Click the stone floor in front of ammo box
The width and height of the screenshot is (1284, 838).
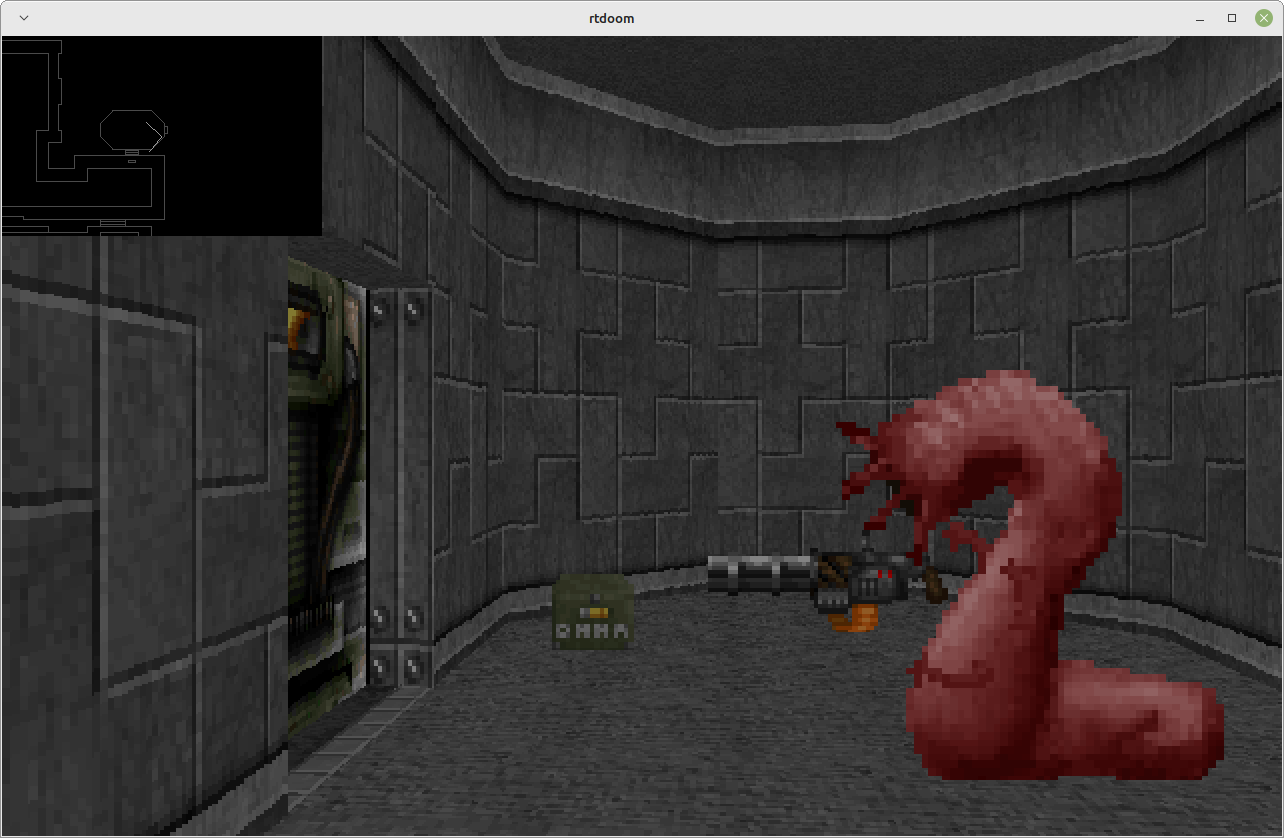pos(600,720)
